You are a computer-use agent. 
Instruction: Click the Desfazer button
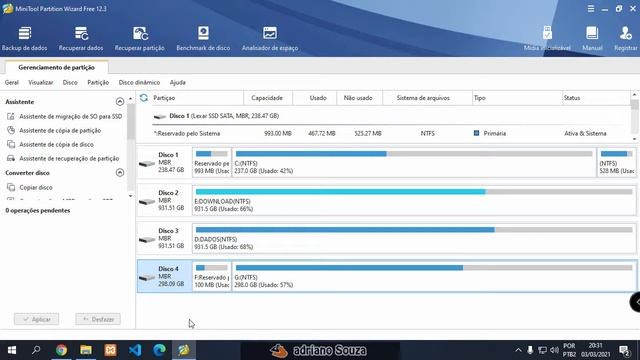[98, 319]
